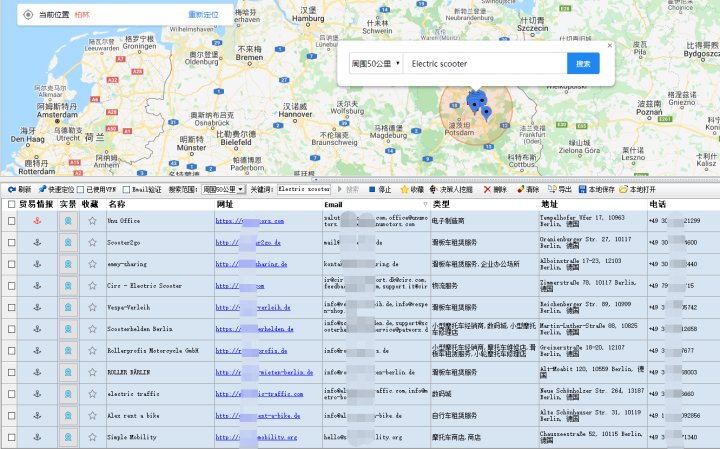This screenshot has height=449, width=720.
Task: Open street view icon for Unu Office
Action: pos(68,221)
